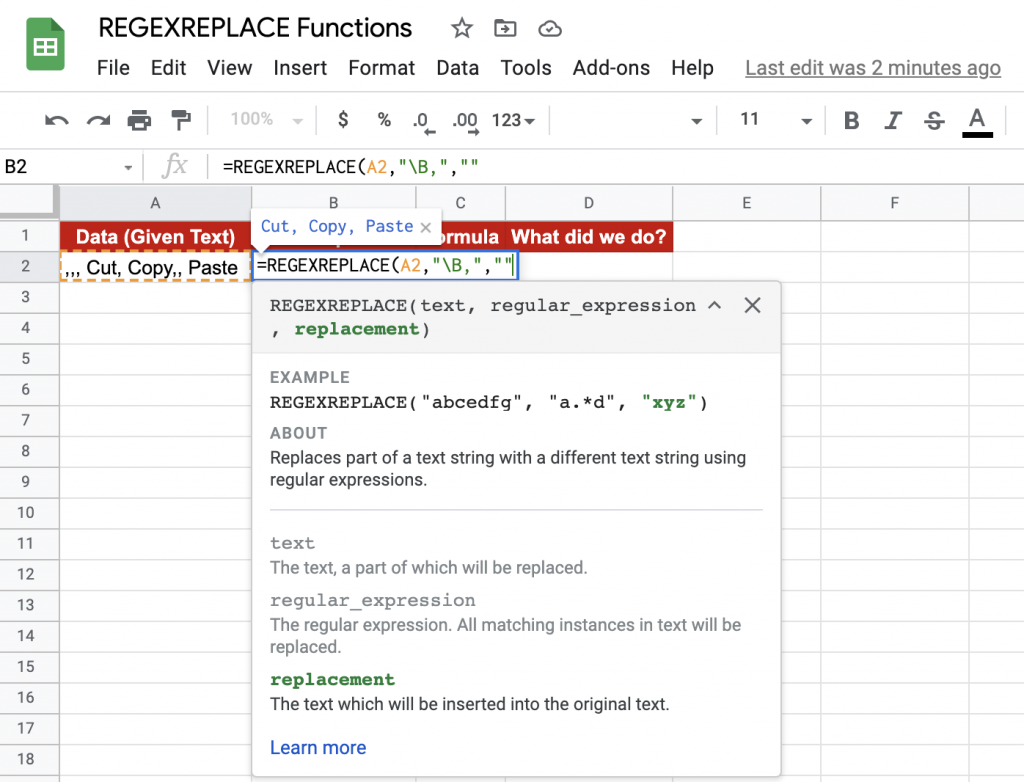1024x782 pixels.
Task: Decrease decimal places
Action: click(422, 119)
